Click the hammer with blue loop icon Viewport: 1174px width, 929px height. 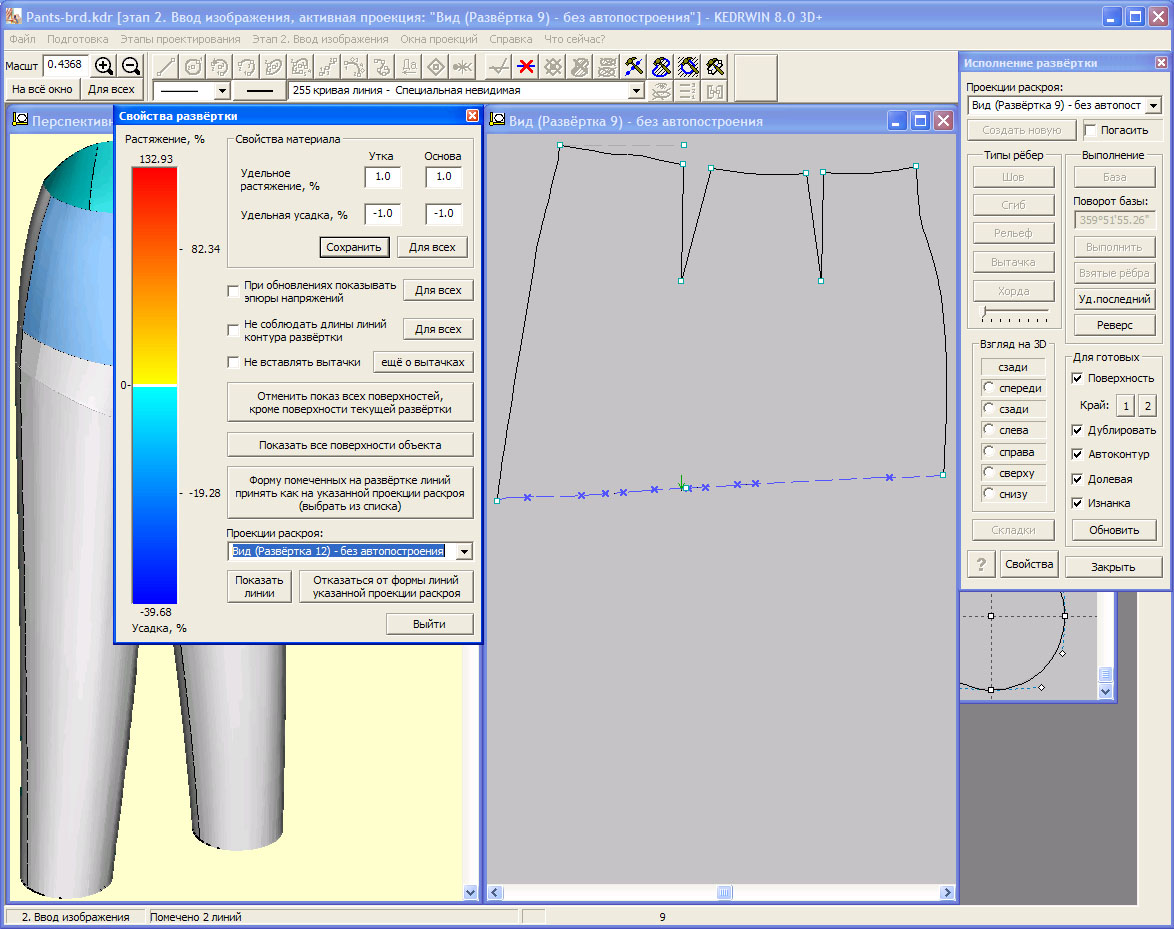point(661,67)
